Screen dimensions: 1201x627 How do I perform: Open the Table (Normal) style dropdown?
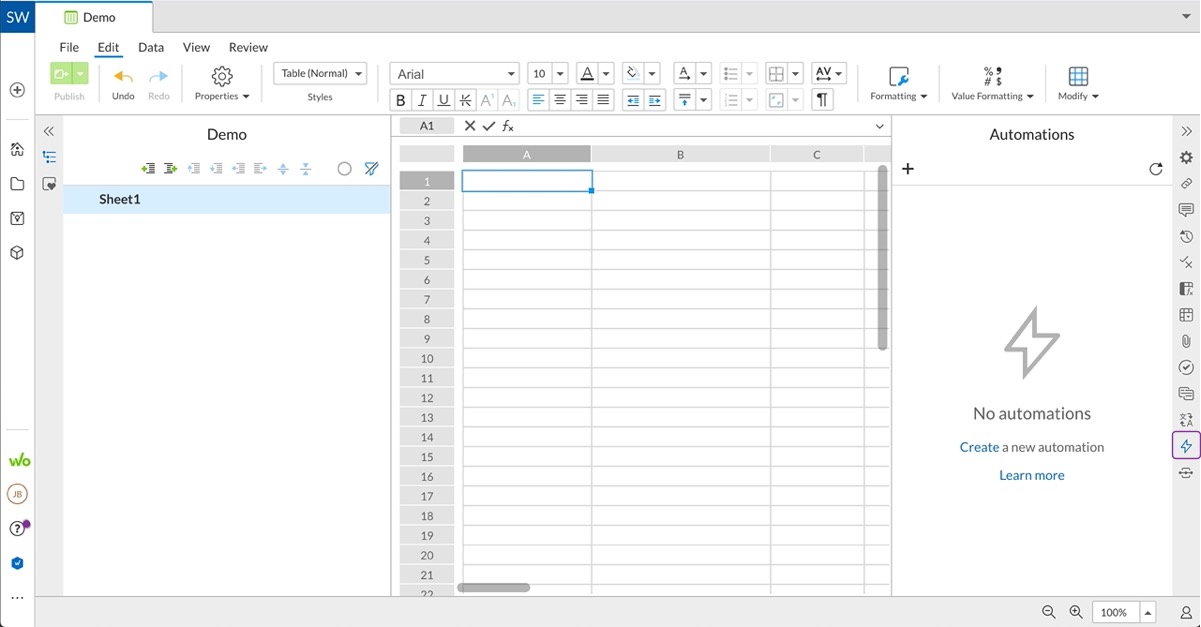320,73
